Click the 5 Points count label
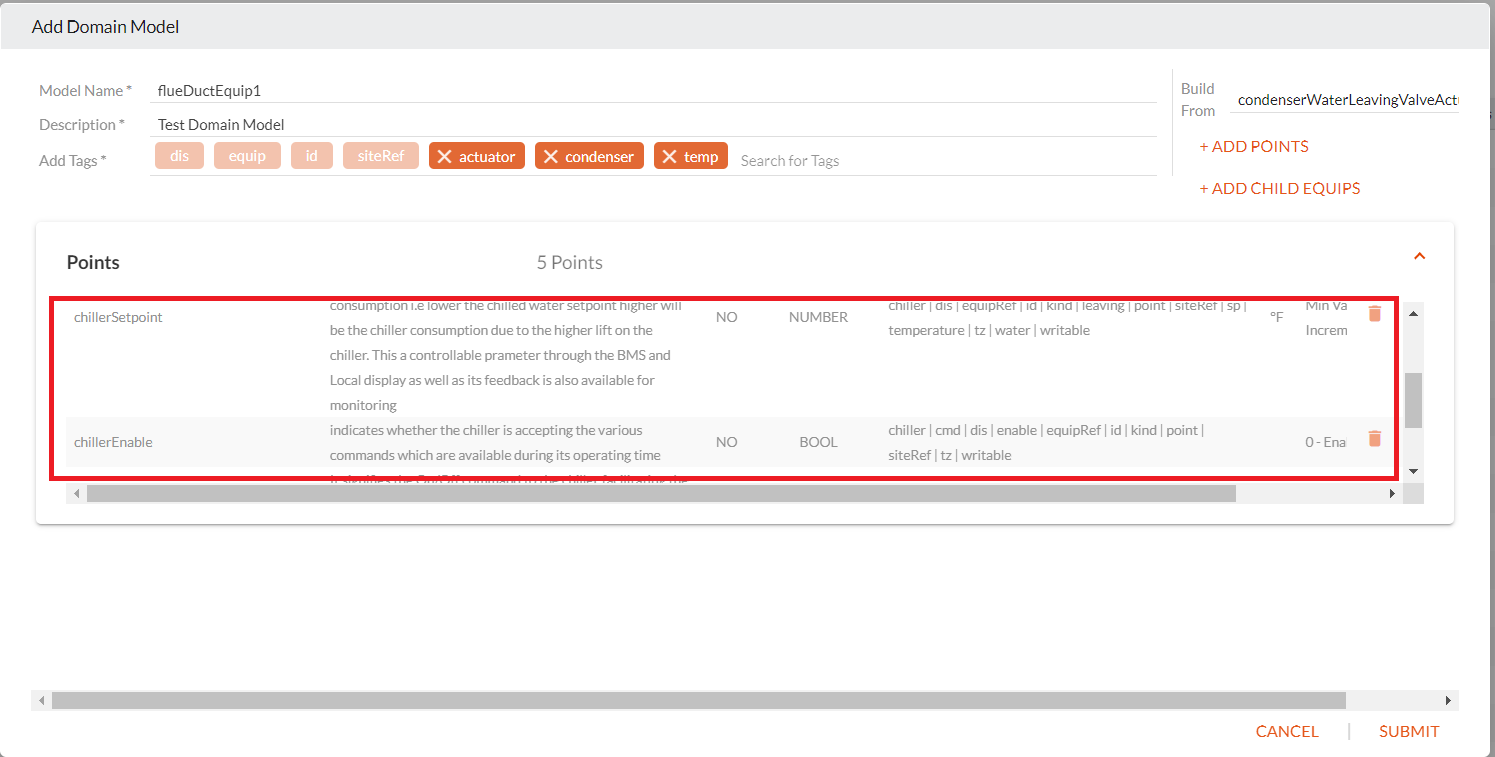 pyautogui.click(x=570, y=263)
